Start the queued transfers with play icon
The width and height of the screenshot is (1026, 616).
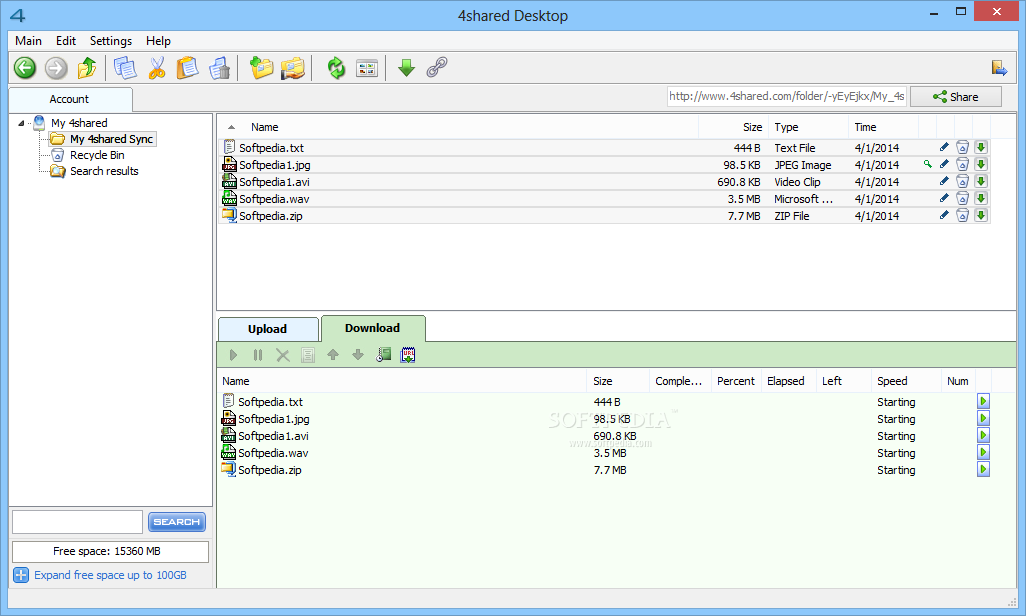click(234, 355)
